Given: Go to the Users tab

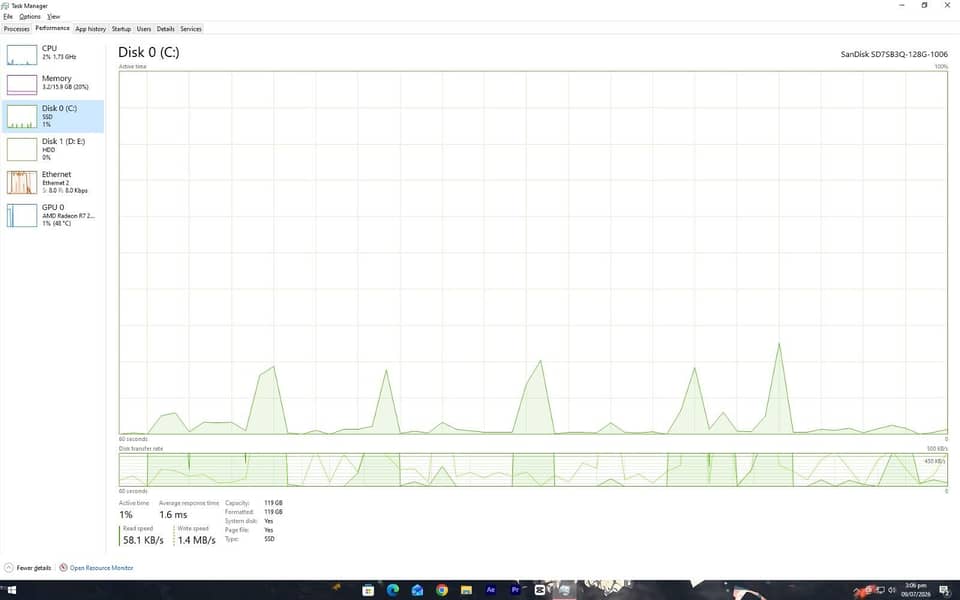Looking at the screenshot, I should [x=144, y=29].
